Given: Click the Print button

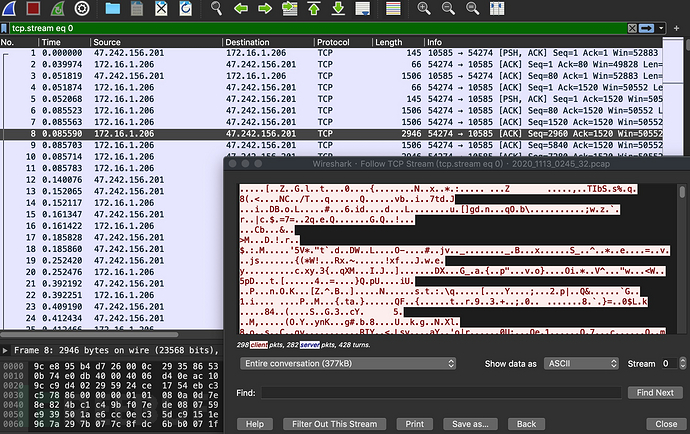Looking at the screenshot, I should coord(415,424).
